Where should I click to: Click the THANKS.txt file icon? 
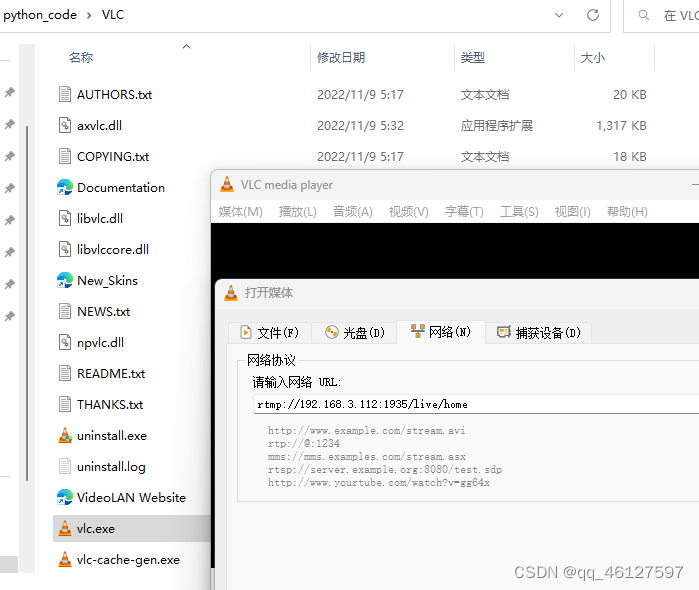[65, 404]
